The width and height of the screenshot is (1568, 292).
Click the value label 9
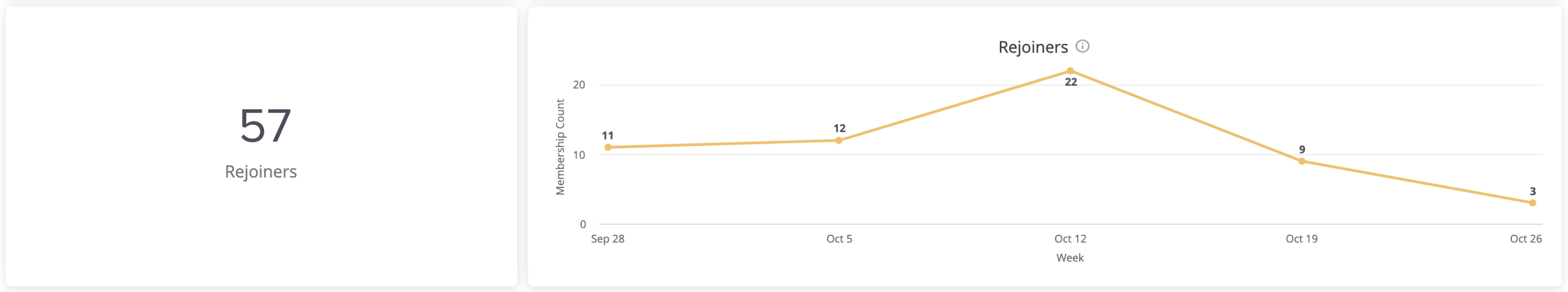[x=1302, y=150]
